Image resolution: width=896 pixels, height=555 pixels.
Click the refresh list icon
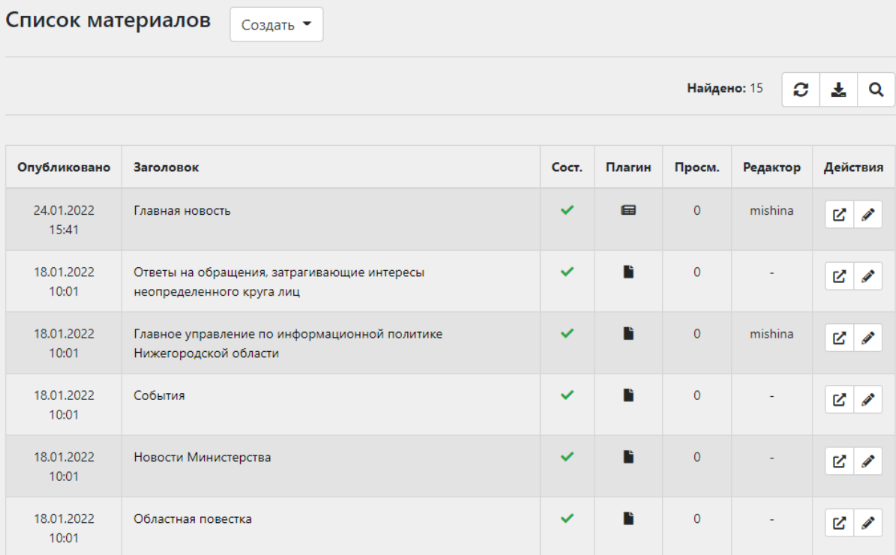[x=801, y=90]
